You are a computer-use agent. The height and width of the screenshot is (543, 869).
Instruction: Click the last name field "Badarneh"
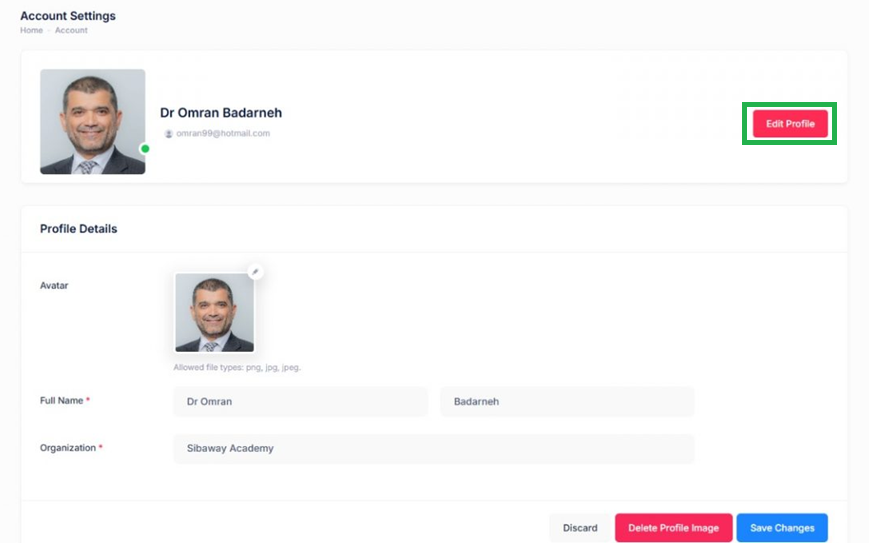(567, 401)
